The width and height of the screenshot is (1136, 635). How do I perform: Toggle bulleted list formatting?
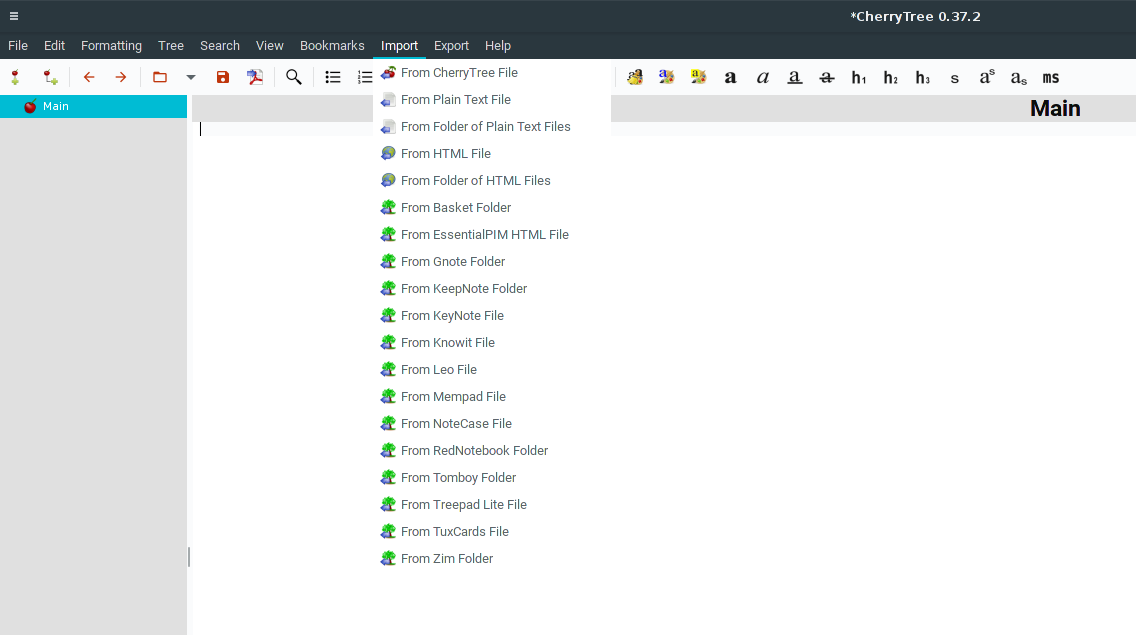(x=333, y=77)
